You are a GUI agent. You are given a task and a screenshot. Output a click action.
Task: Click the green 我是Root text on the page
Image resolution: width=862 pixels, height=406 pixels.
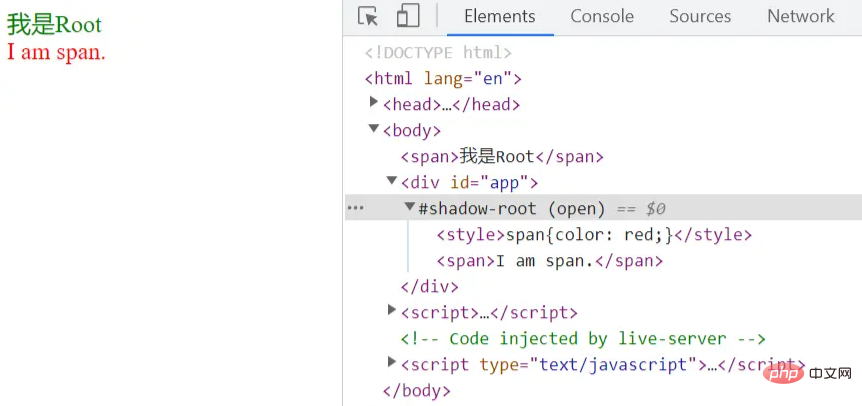[x=55, y=25]
